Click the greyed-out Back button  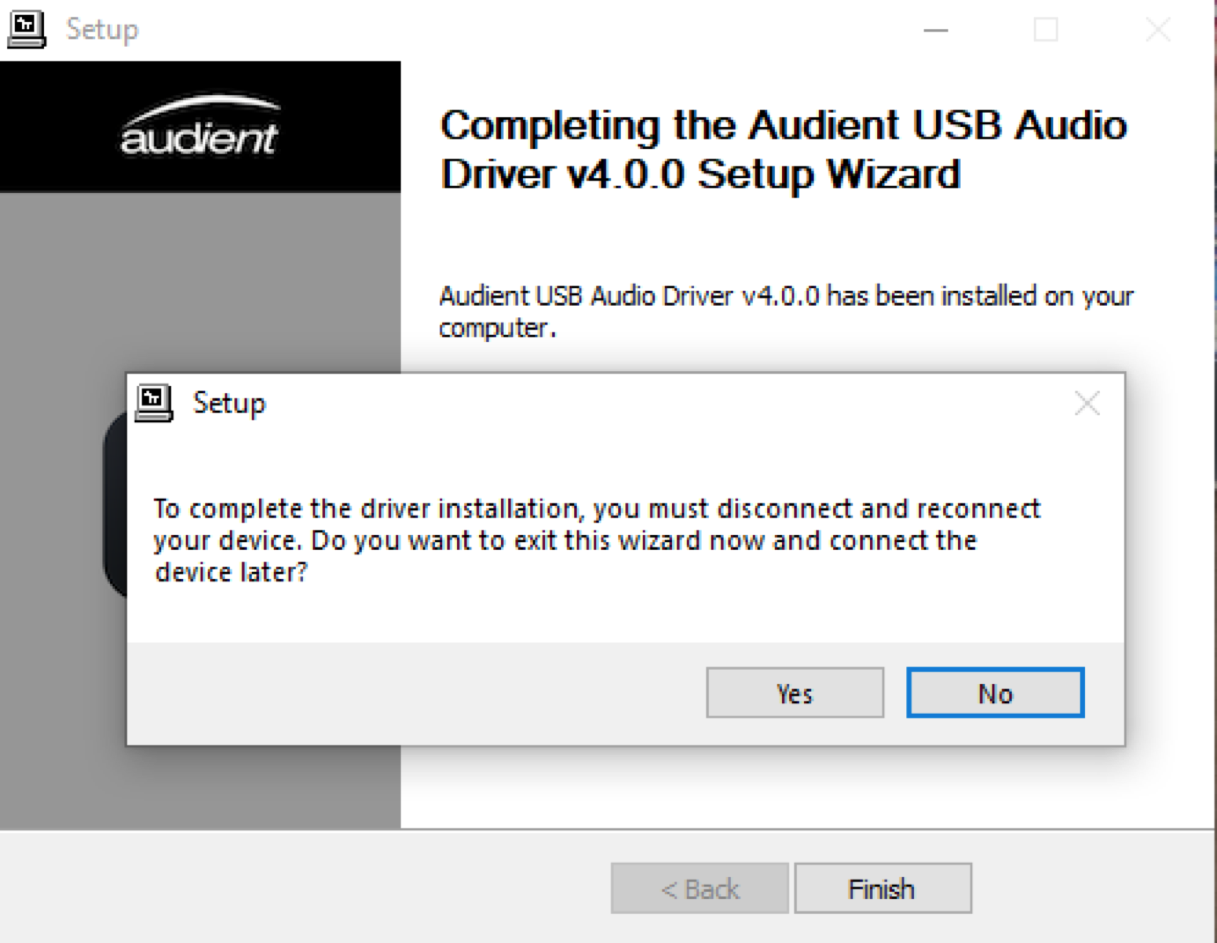pyautogui.click(x=700, y=888)
